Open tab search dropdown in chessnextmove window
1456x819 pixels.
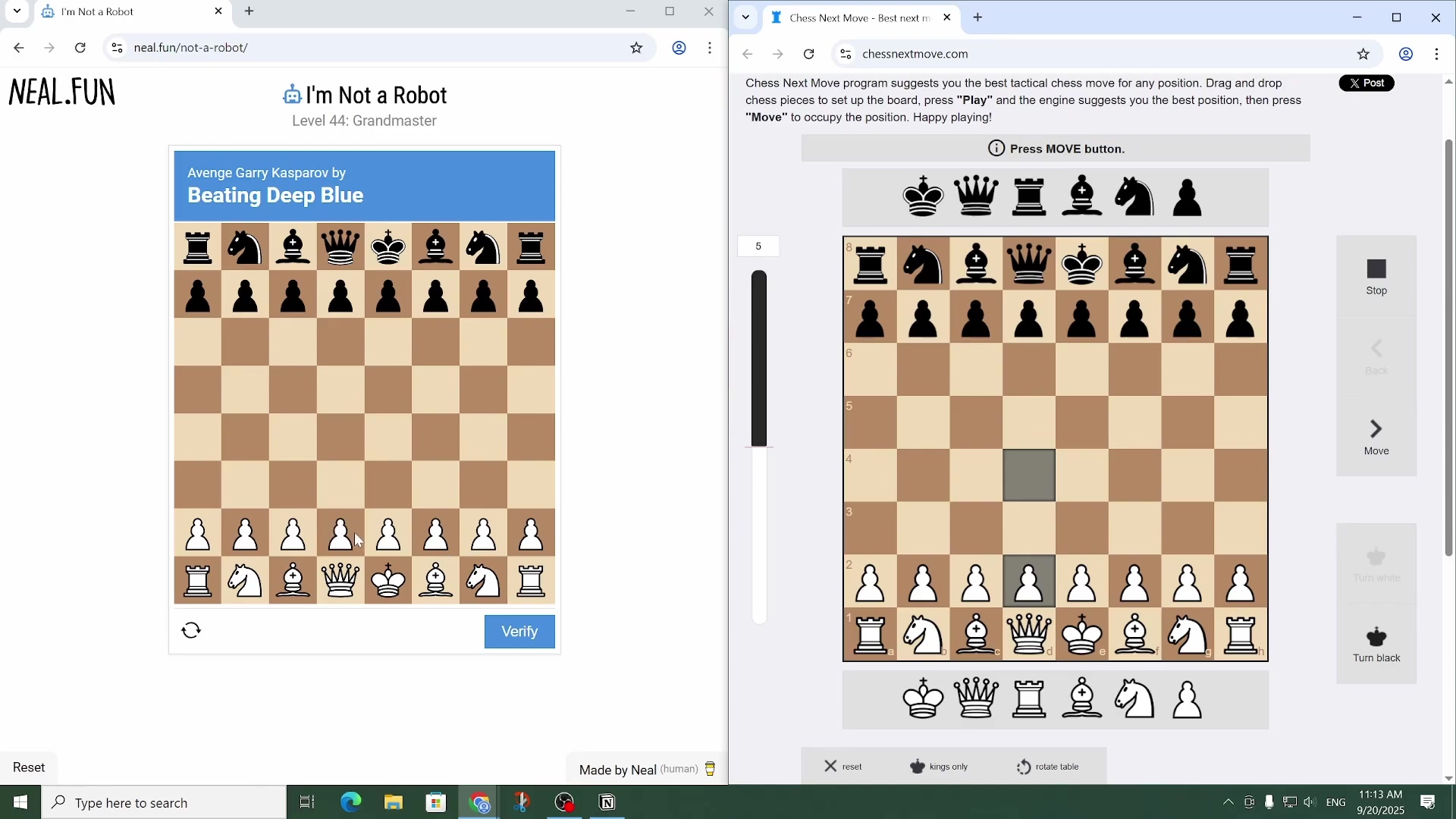(746, 17)
